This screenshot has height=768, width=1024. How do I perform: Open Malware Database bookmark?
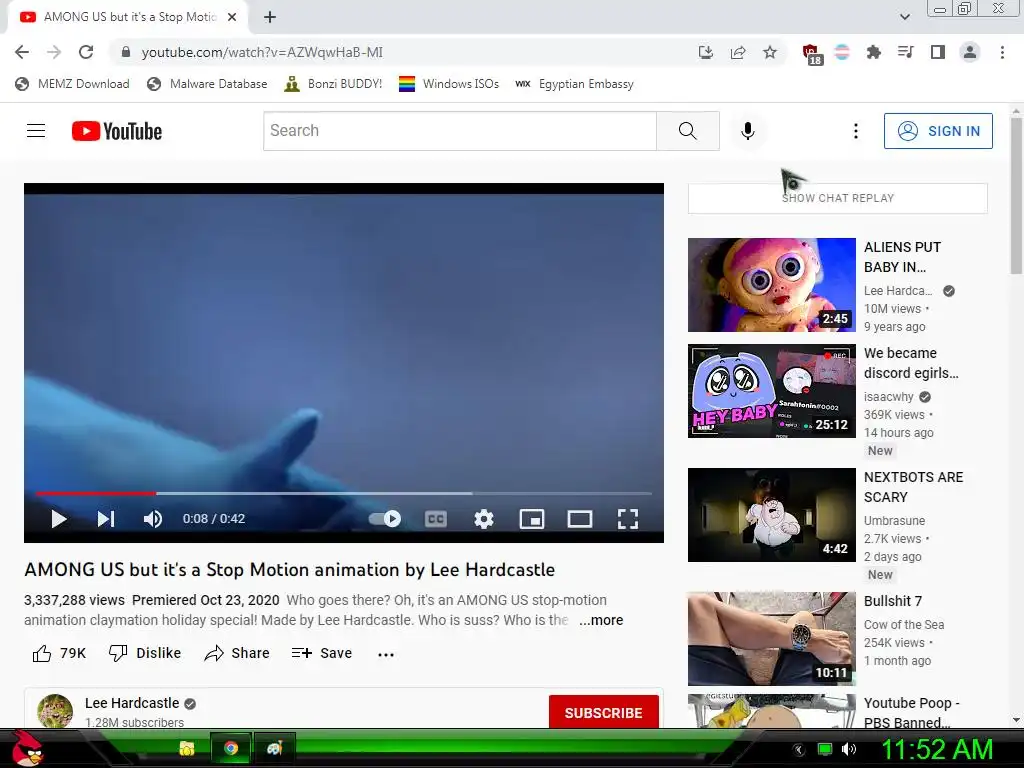click(207, 84)
